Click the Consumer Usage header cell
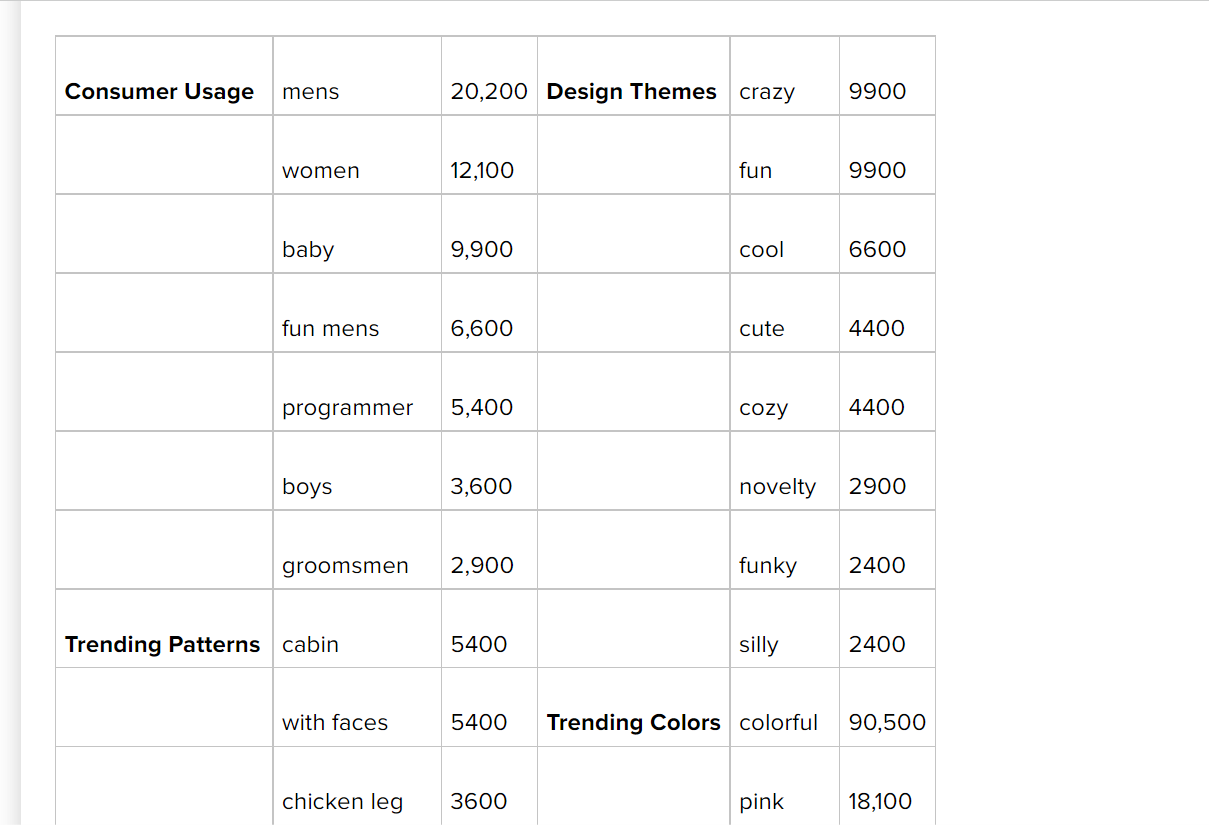Screen dimensions: 1209x825 coord(164,76)
